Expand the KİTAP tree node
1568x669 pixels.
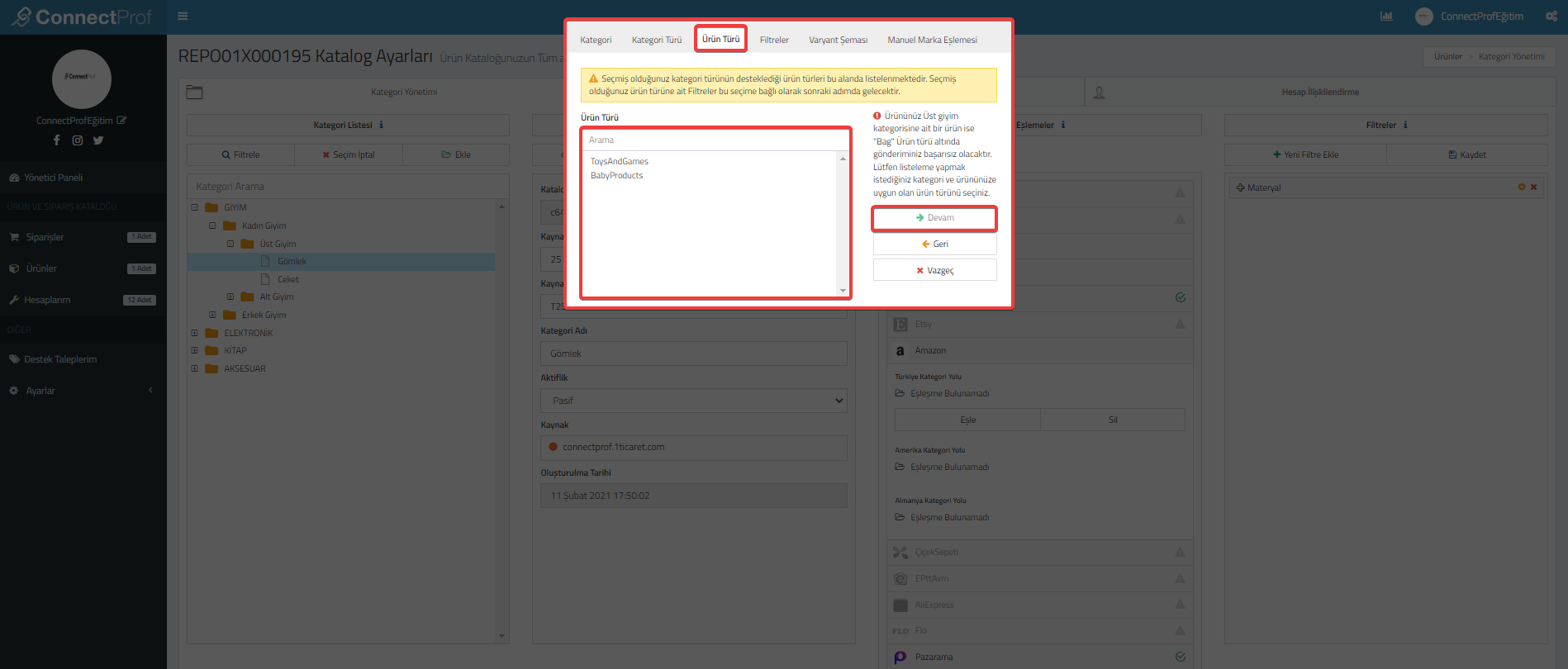[x=195, y=350]
